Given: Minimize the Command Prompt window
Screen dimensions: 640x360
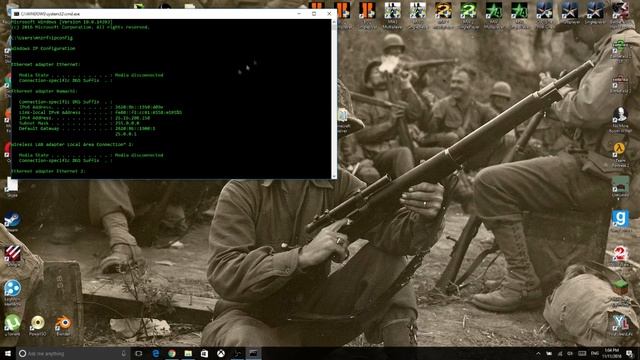Looking at the screenshot, I should point(299,13).
